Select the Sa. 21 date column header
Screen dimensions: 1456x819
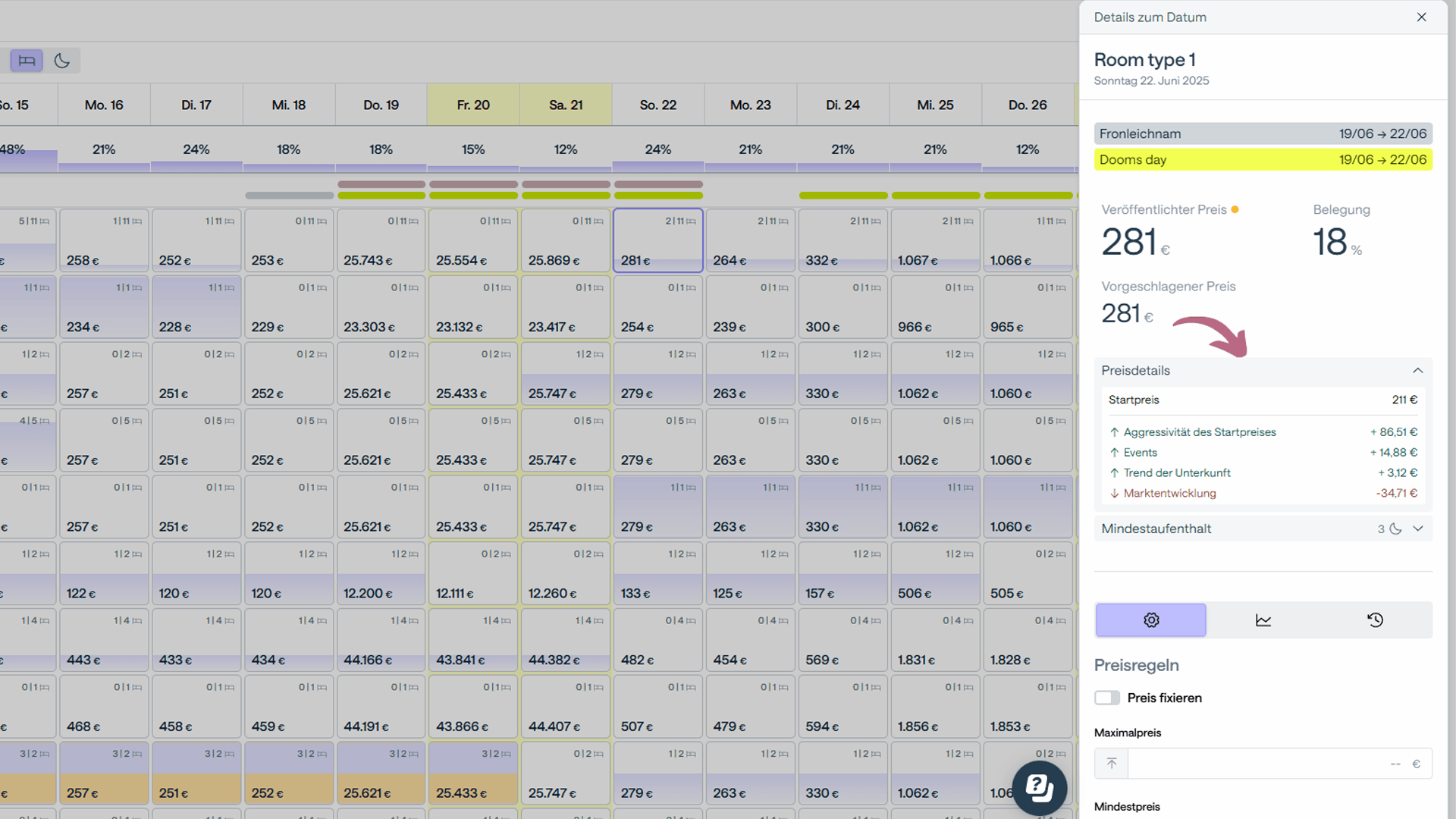click(x=566, y=105)
